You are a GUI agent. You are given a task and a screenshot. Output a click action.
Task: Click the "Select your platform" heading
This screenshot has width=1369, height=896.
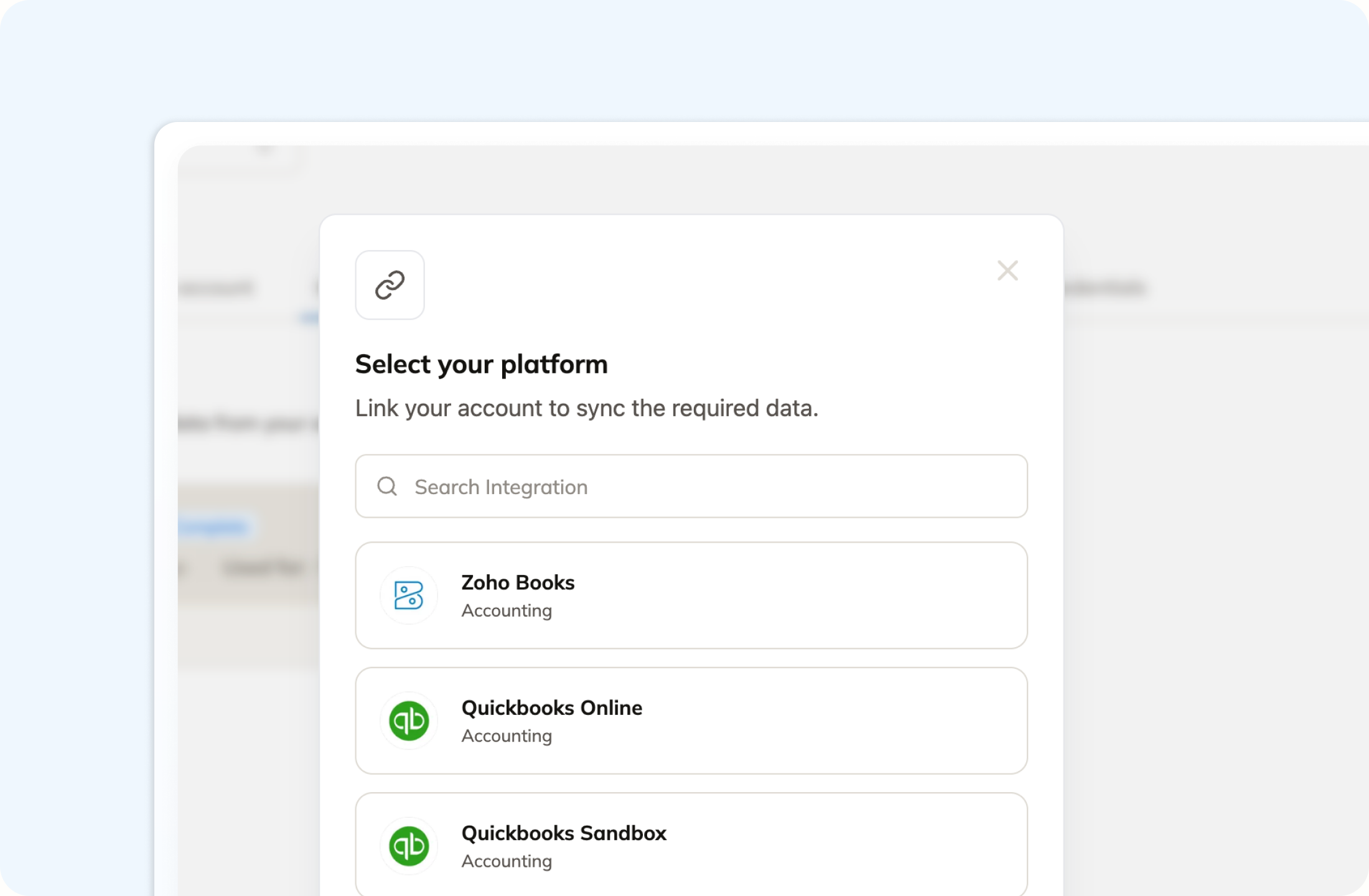[x=481, y=365]
